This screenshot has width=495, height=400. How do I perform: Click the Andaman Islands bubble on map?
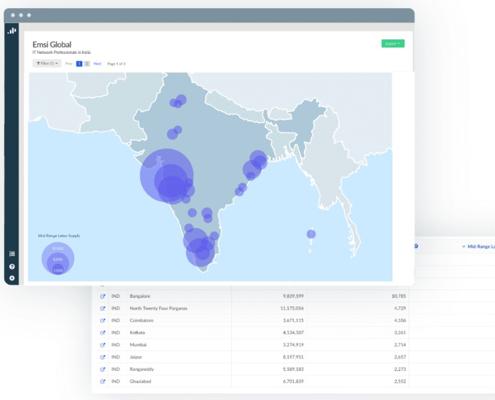311,234
